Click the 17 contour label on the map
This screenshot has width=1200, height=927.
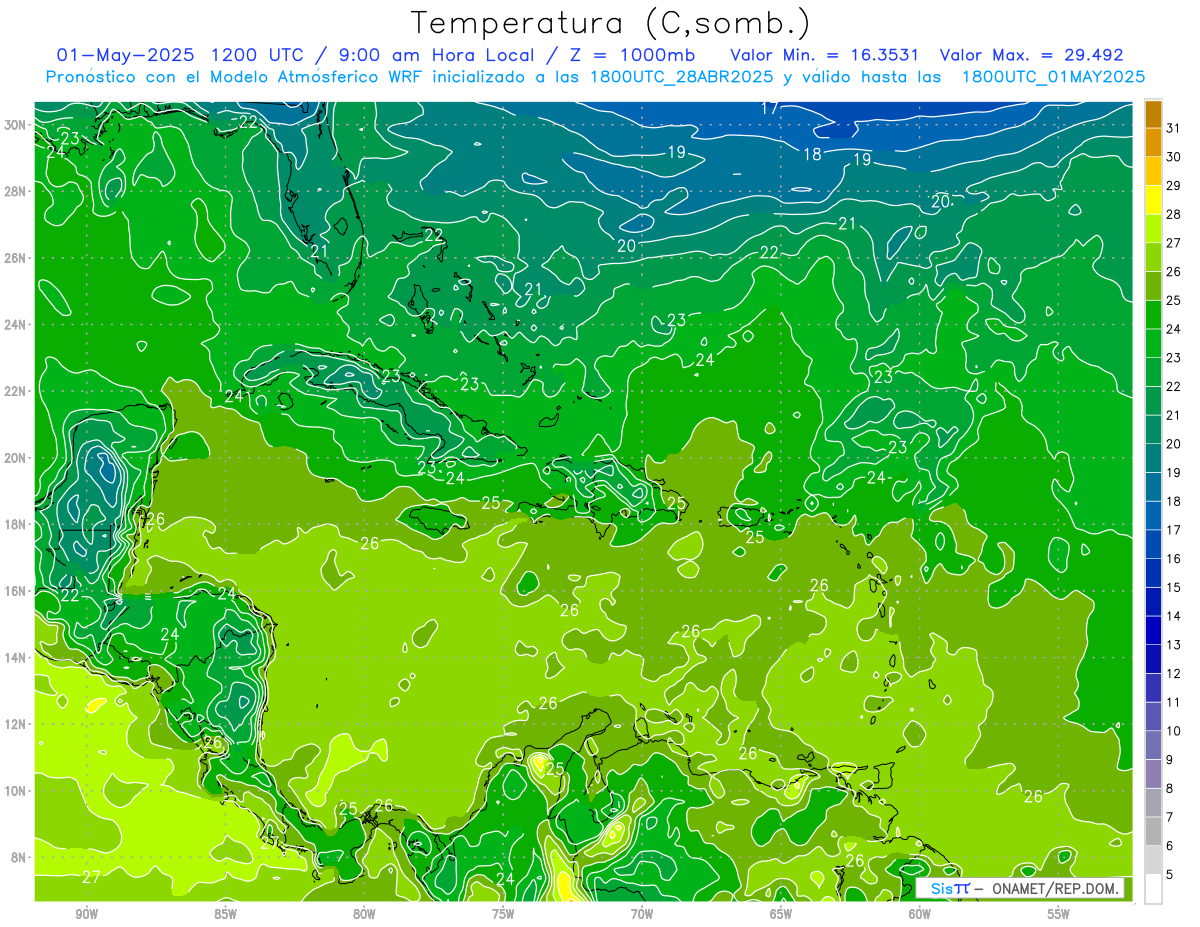[769, 108]
